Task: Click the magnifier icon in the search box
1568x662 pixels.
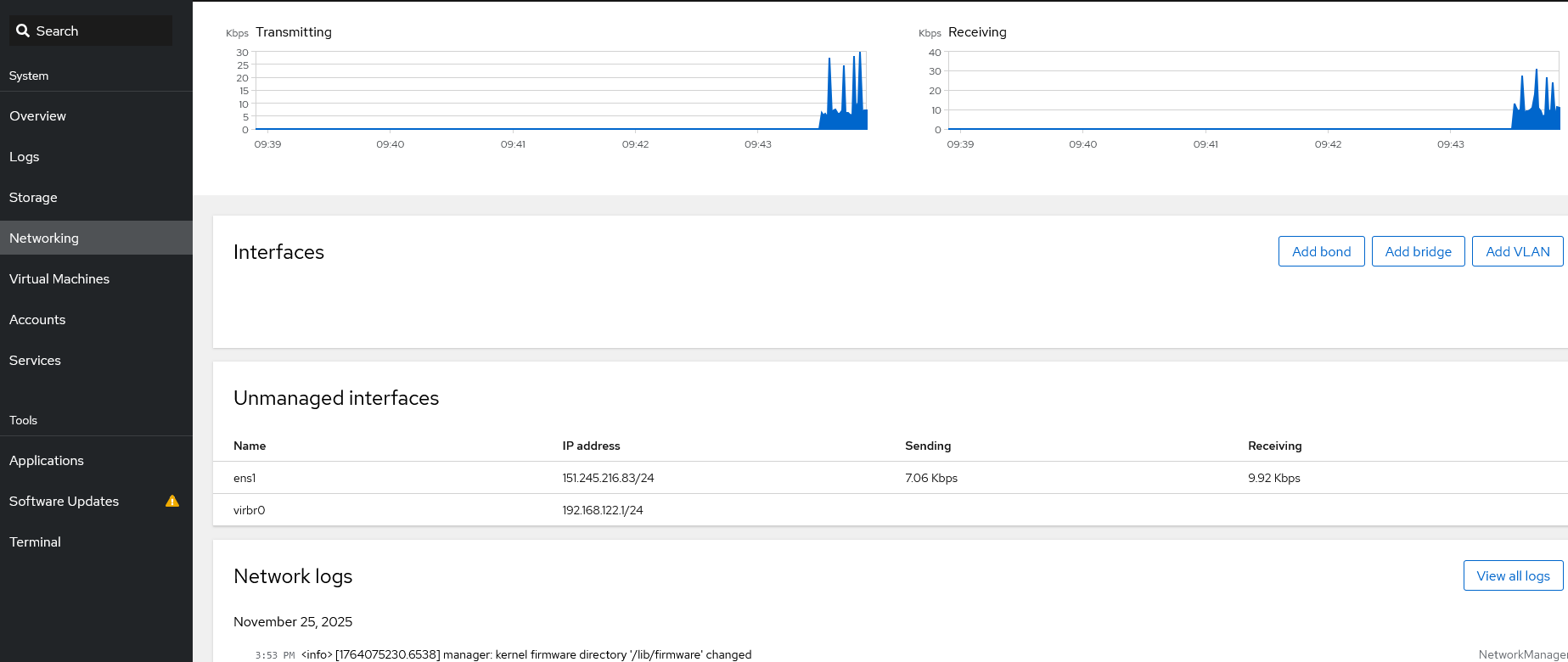Action: pos(23,31)
